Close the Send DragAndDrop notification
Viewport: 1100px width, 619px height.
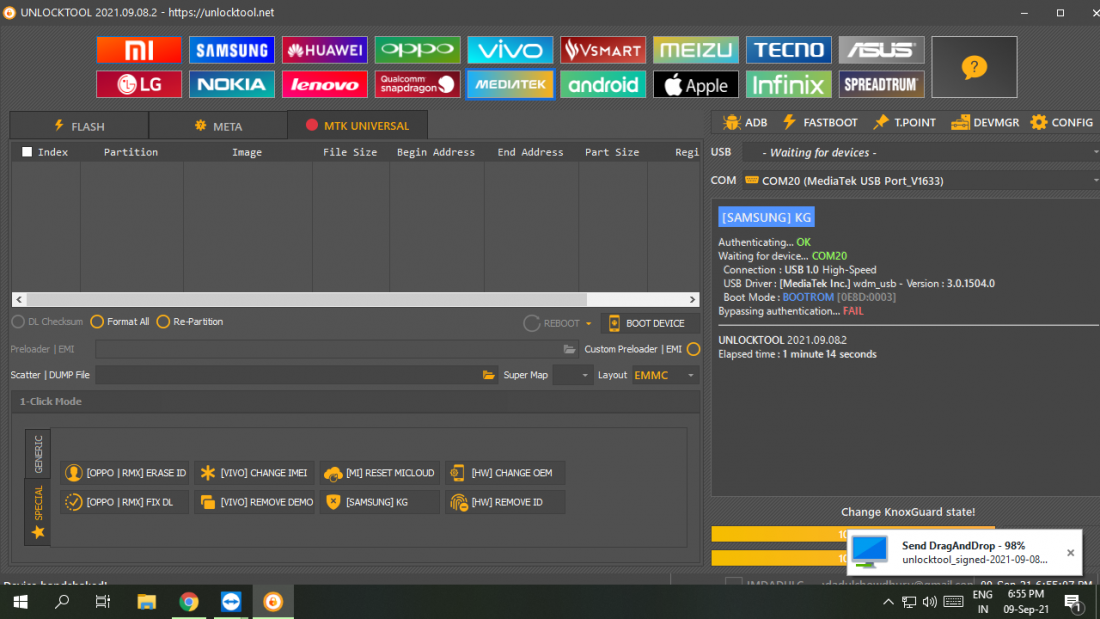[1071, 553]
